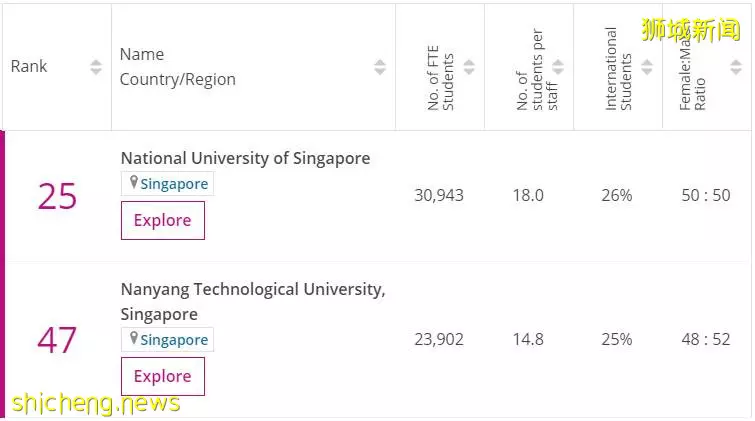The image size is (755, 421).
Task: Click the Name column header text
Action: coord(142,54)
